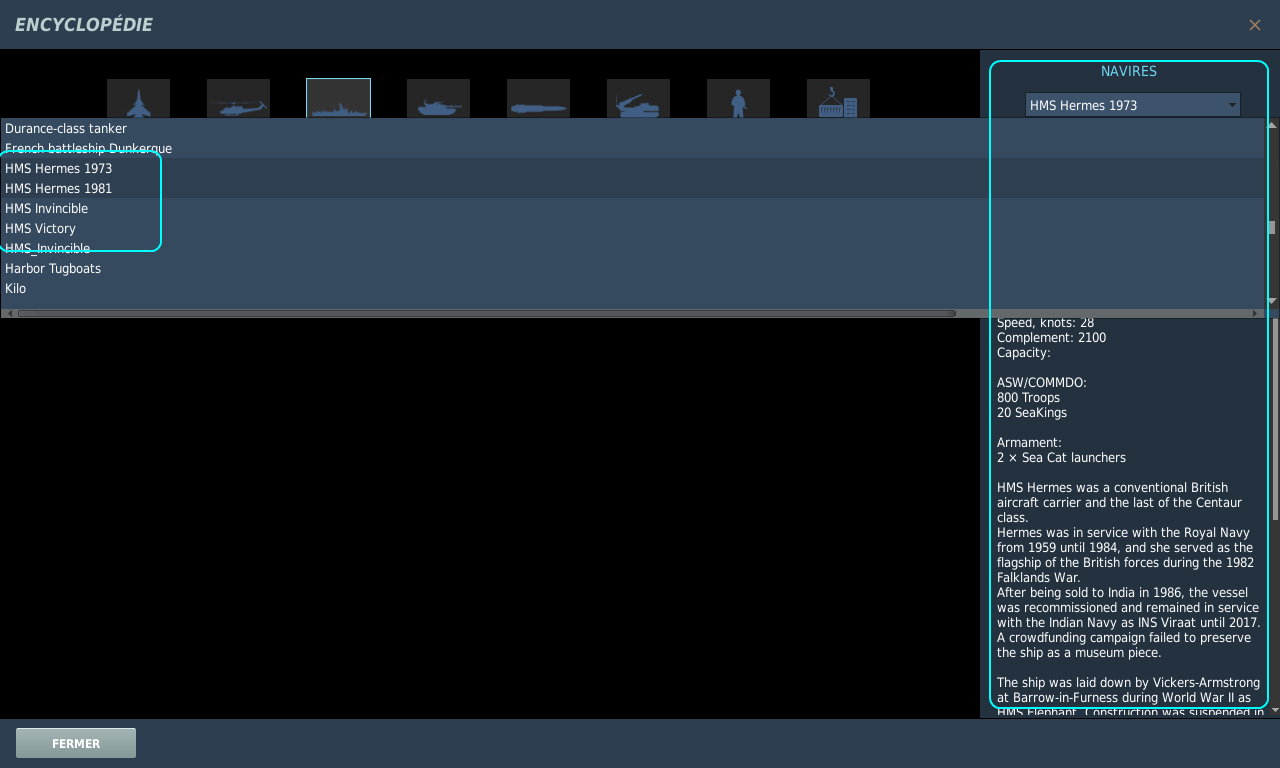Screen dimensions: 1280x768
Task: Choose French battleship Dunkerque from the list
Action: [633, 148]
